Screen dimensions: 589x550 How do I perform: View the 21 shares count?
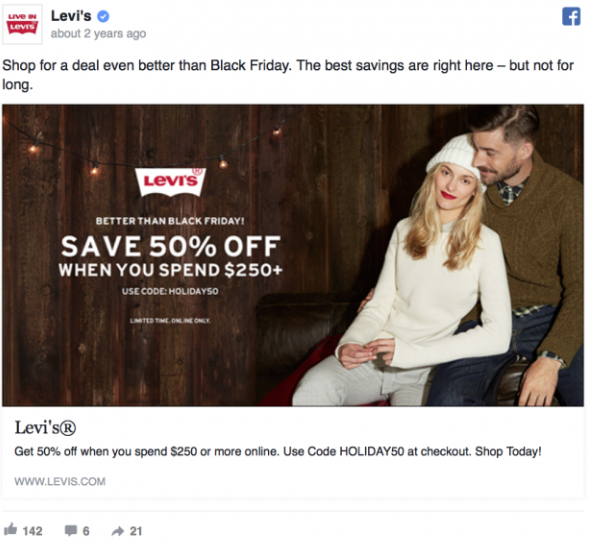pos(136,531)
